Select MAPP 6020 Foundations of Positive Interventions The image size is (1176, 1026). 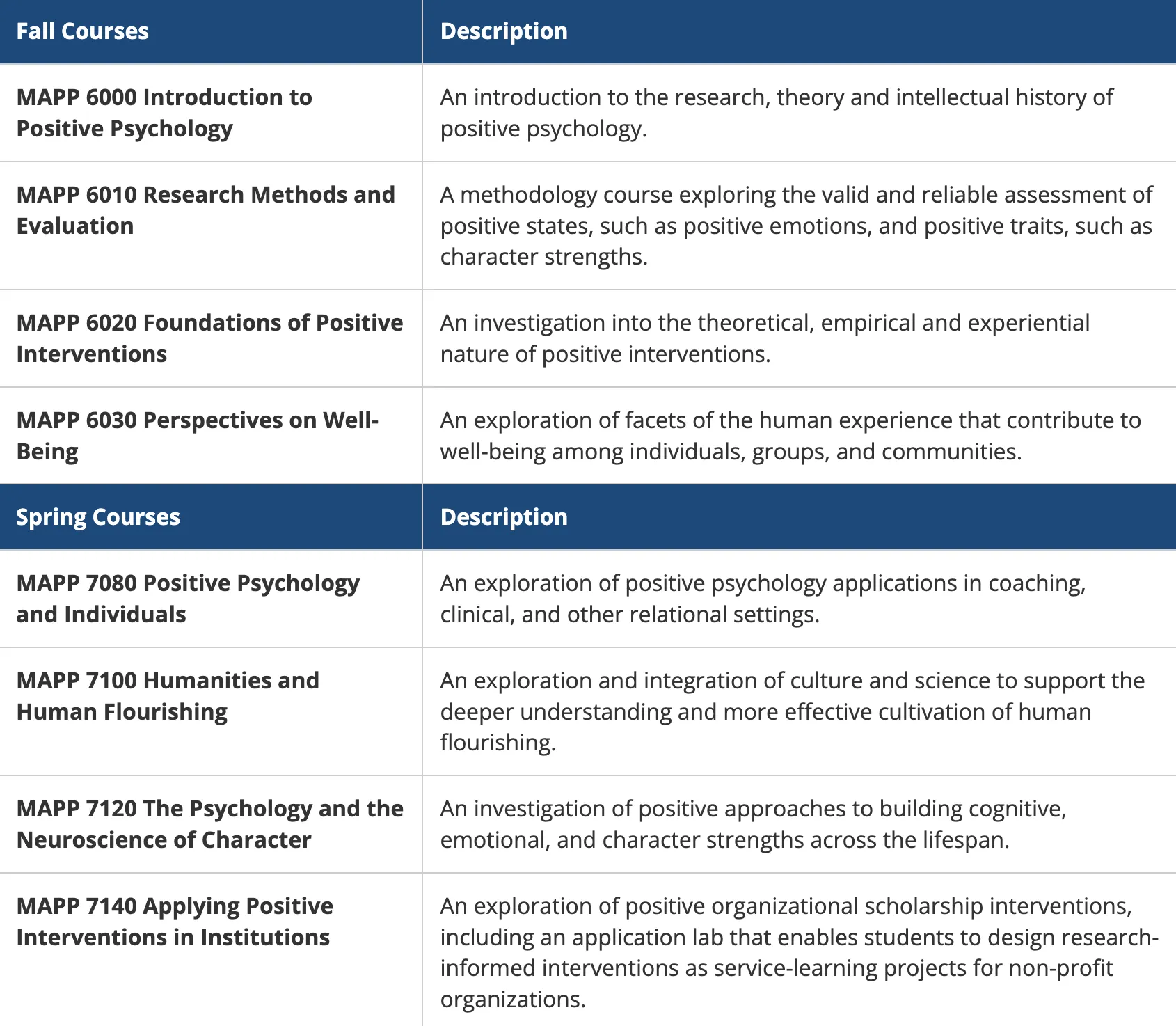tap(209, 338)
